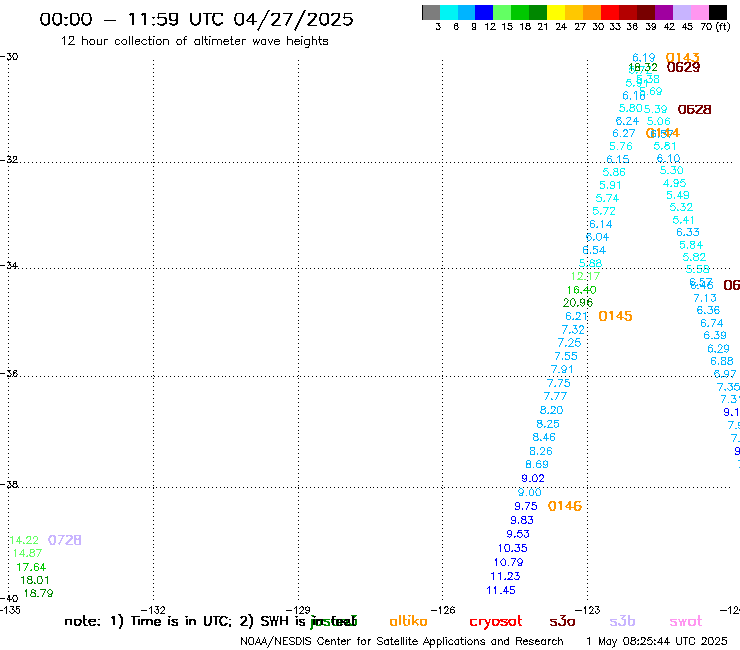Click the red swatch in the wave height legend
This screenshot has height=650, width=740.
pos(610,12)
